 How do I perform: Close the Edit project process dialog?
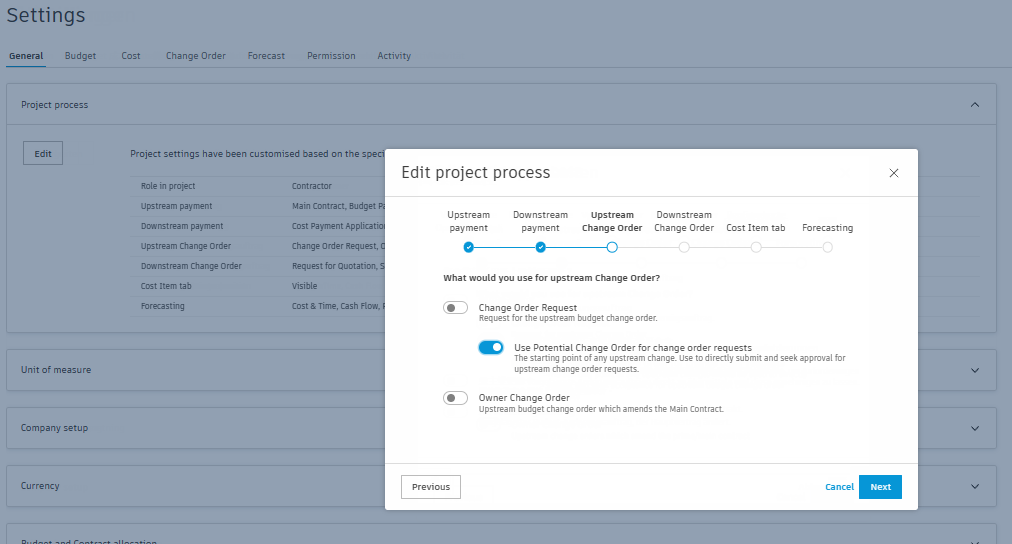click(894, 173)
